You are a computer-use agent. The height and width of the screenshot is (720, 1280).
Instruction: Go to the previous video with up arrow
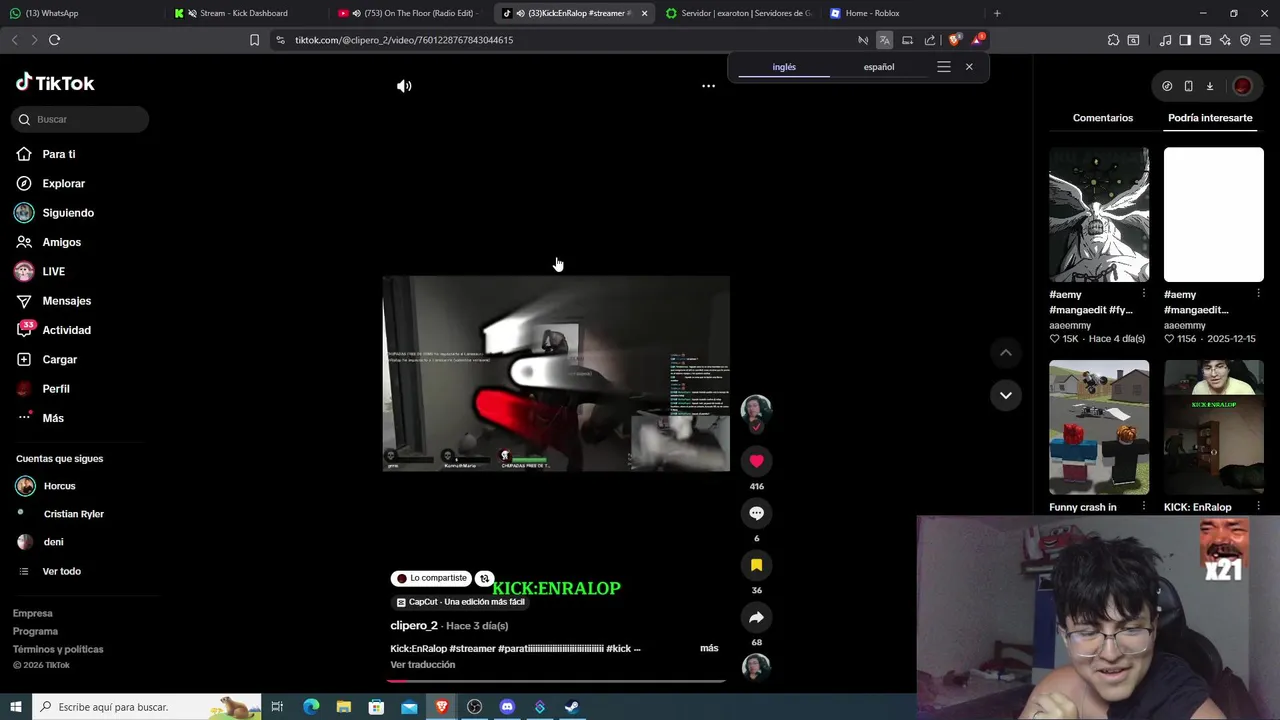pos(1006,352)
